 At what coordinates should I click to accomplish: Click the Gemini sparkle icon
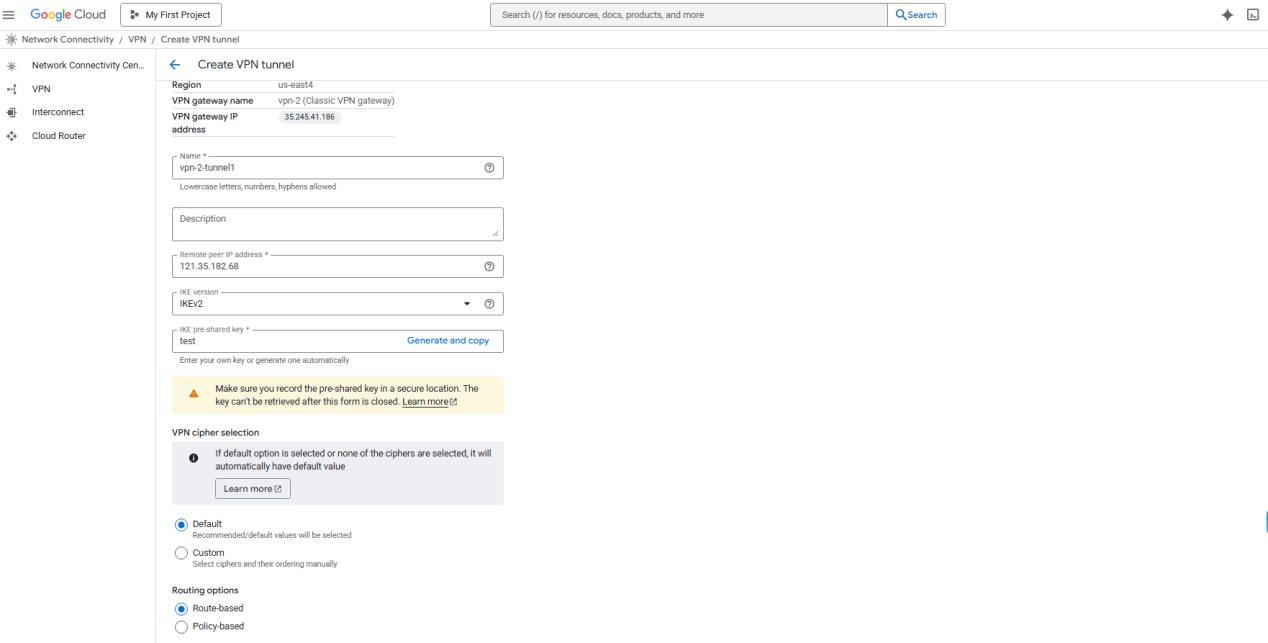pos(1227,15)
